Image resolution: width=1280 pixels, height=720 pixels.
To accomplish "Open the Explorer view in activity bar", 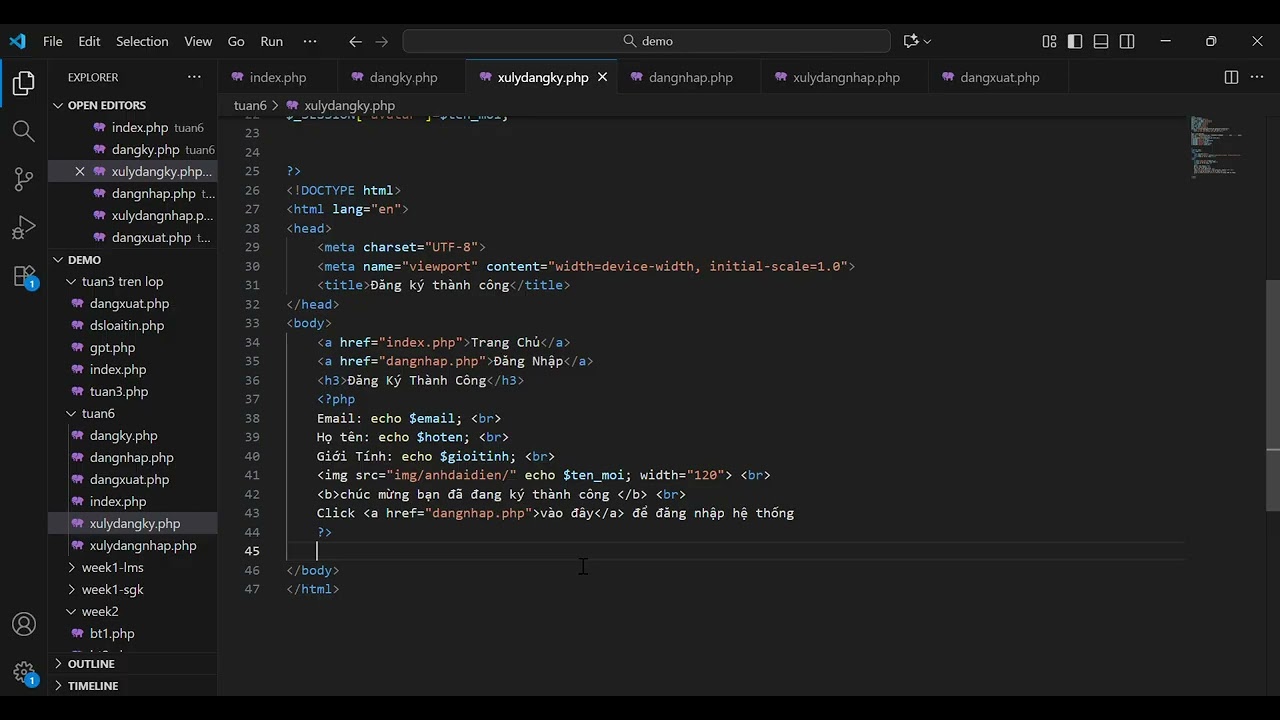I will [x=24, y=84].
